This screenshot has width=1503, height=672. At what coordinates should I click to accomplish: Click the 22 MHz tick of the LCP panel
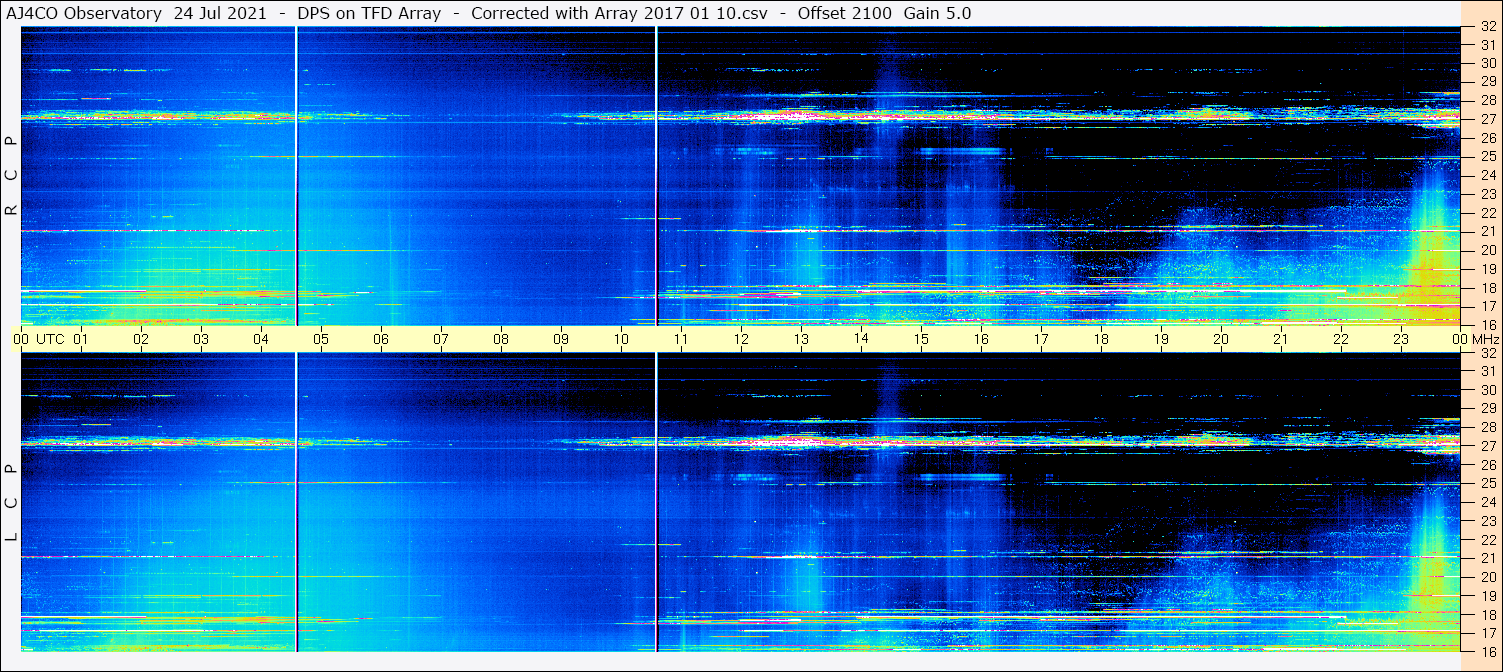[1487, 540]
